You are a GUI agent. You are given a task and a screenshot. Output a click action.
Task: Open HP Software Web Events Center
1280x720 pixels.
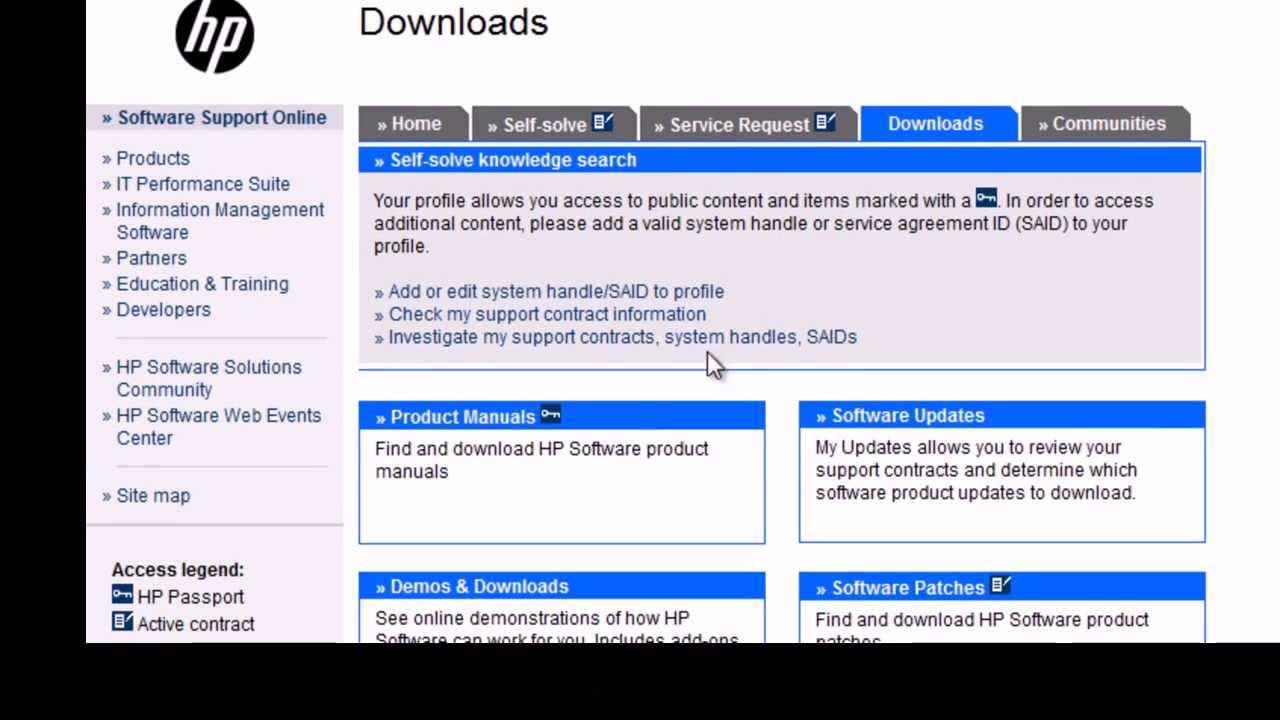point(218,427)
